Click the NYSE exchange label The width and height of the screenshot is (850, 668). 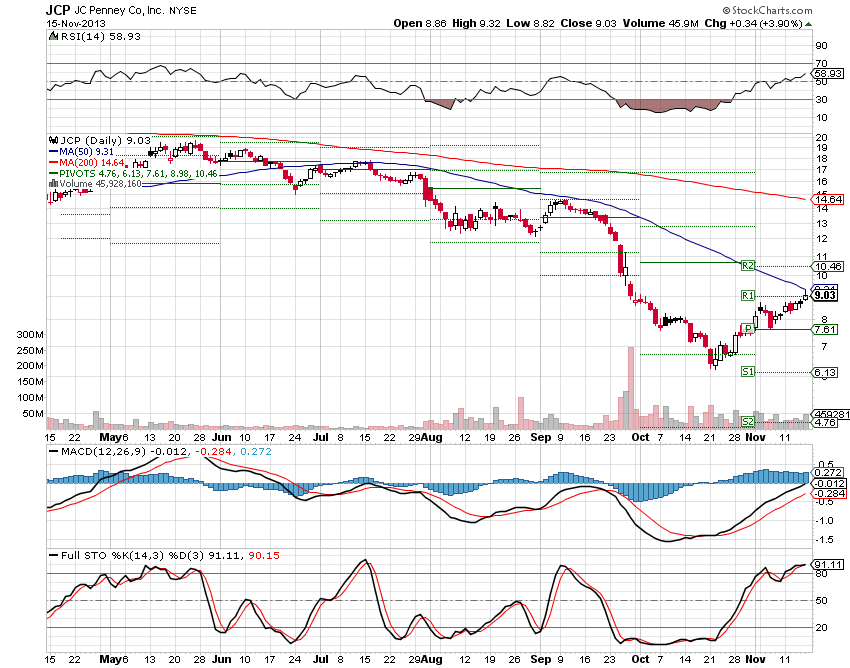click(183, 10)
